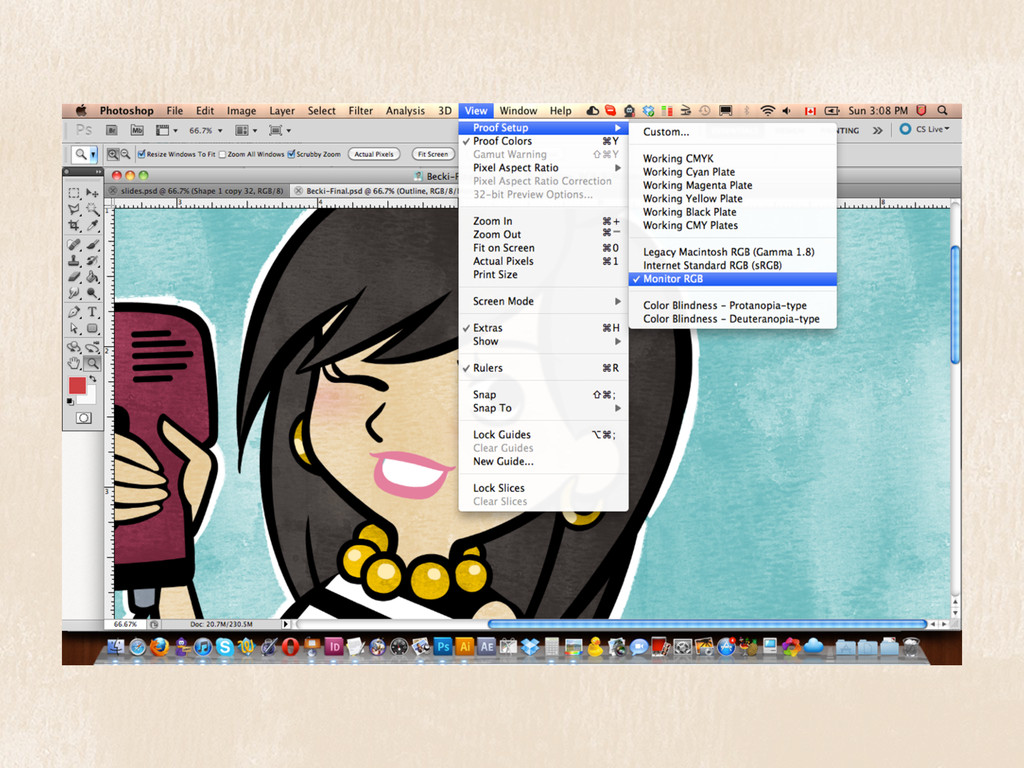Select the Rounded Rectangle shape tool

coord(92,328)
